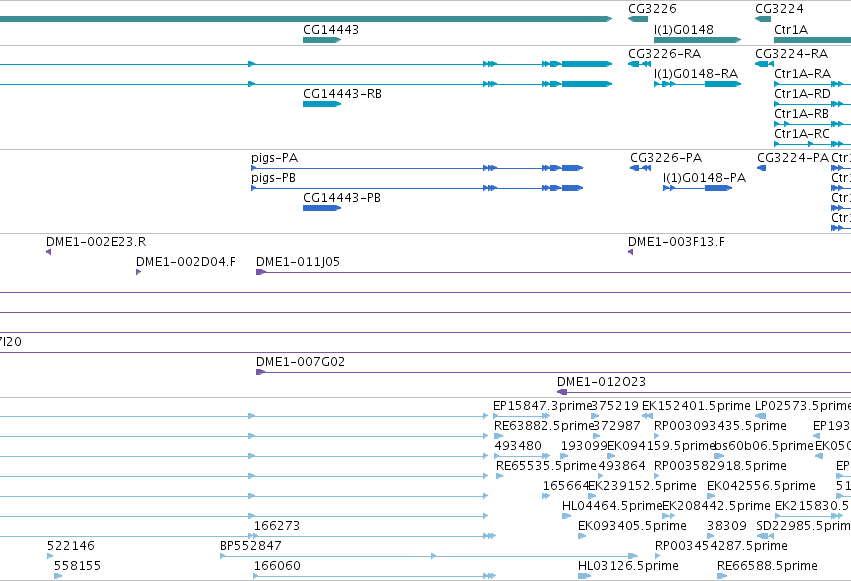This screenshot has height=581, width=851.
Task: Select the l(1)G0148 gene bar
Action: tap(697, 40)
